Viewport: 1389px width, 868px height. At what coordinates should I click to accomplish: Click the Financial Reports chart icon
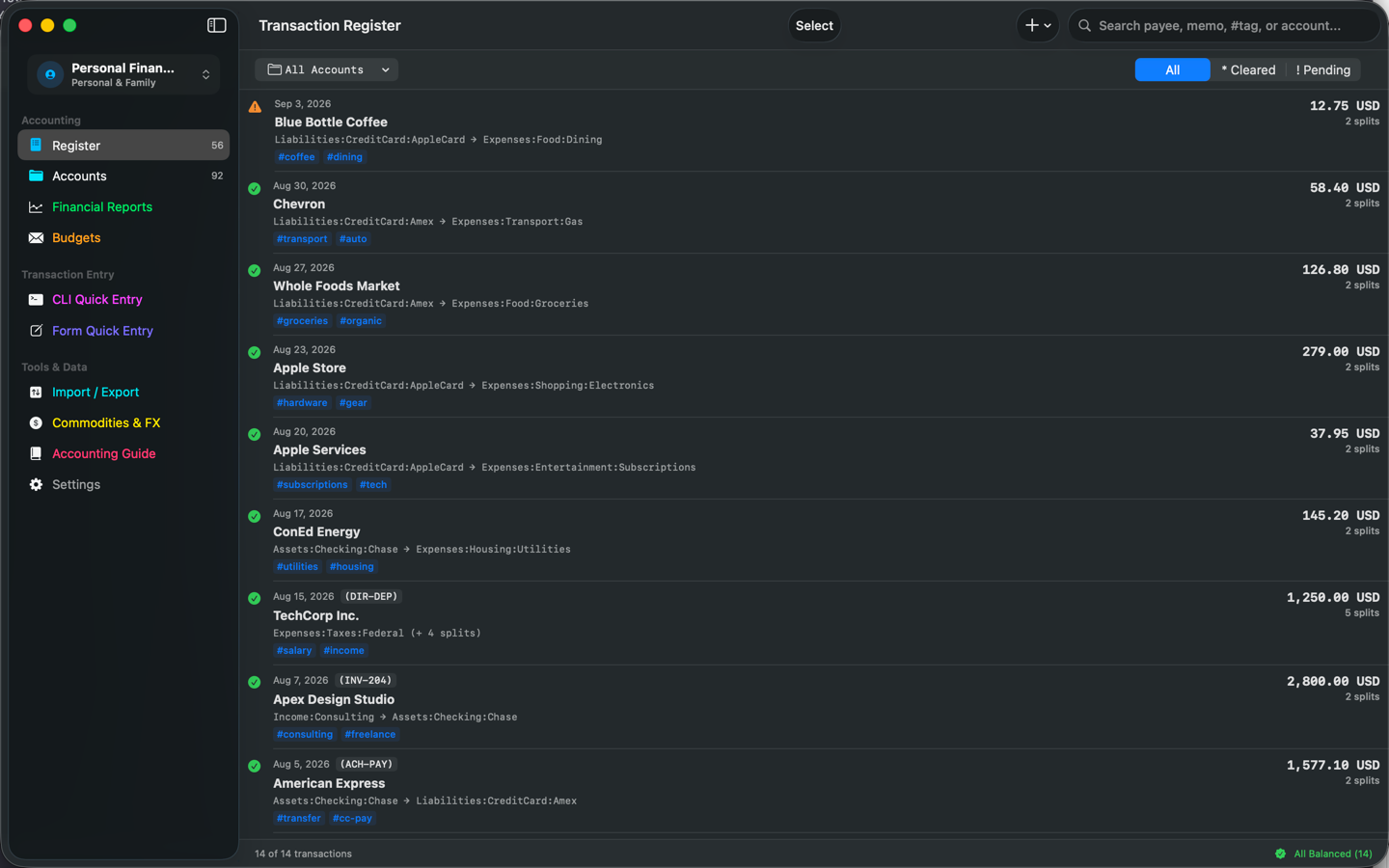click(36, 206)
